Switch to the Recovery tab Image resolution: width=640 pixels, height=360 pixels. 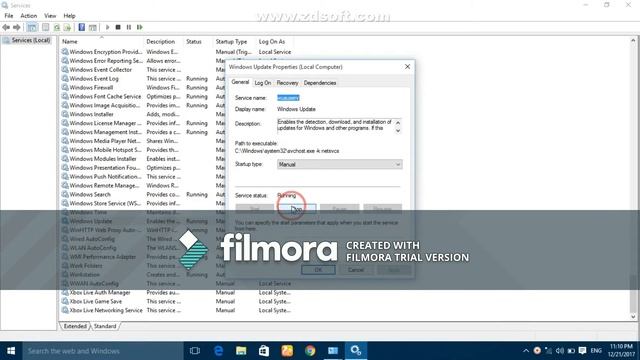coord(287,83)
